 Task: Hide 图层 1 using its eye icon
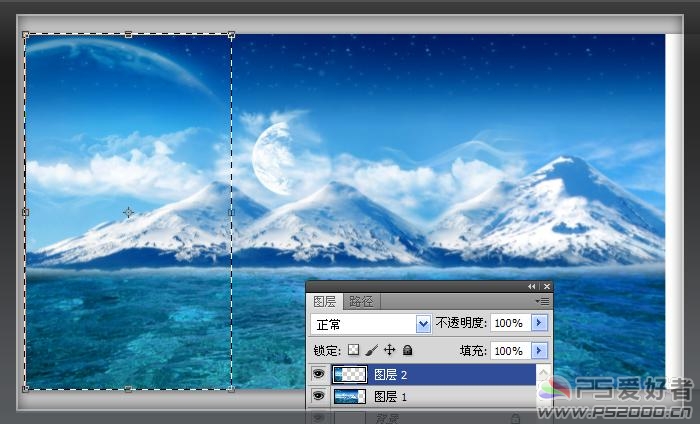coord(319,397)
